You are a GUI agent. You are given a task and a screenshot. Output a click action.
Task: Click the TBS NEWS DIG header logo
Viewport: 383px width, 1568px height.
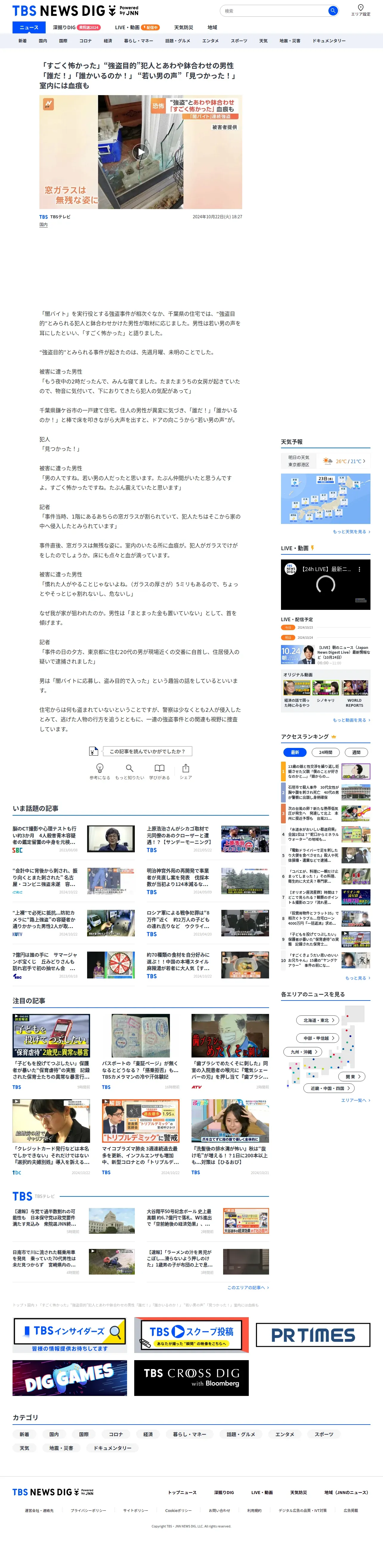click(75, 11)
